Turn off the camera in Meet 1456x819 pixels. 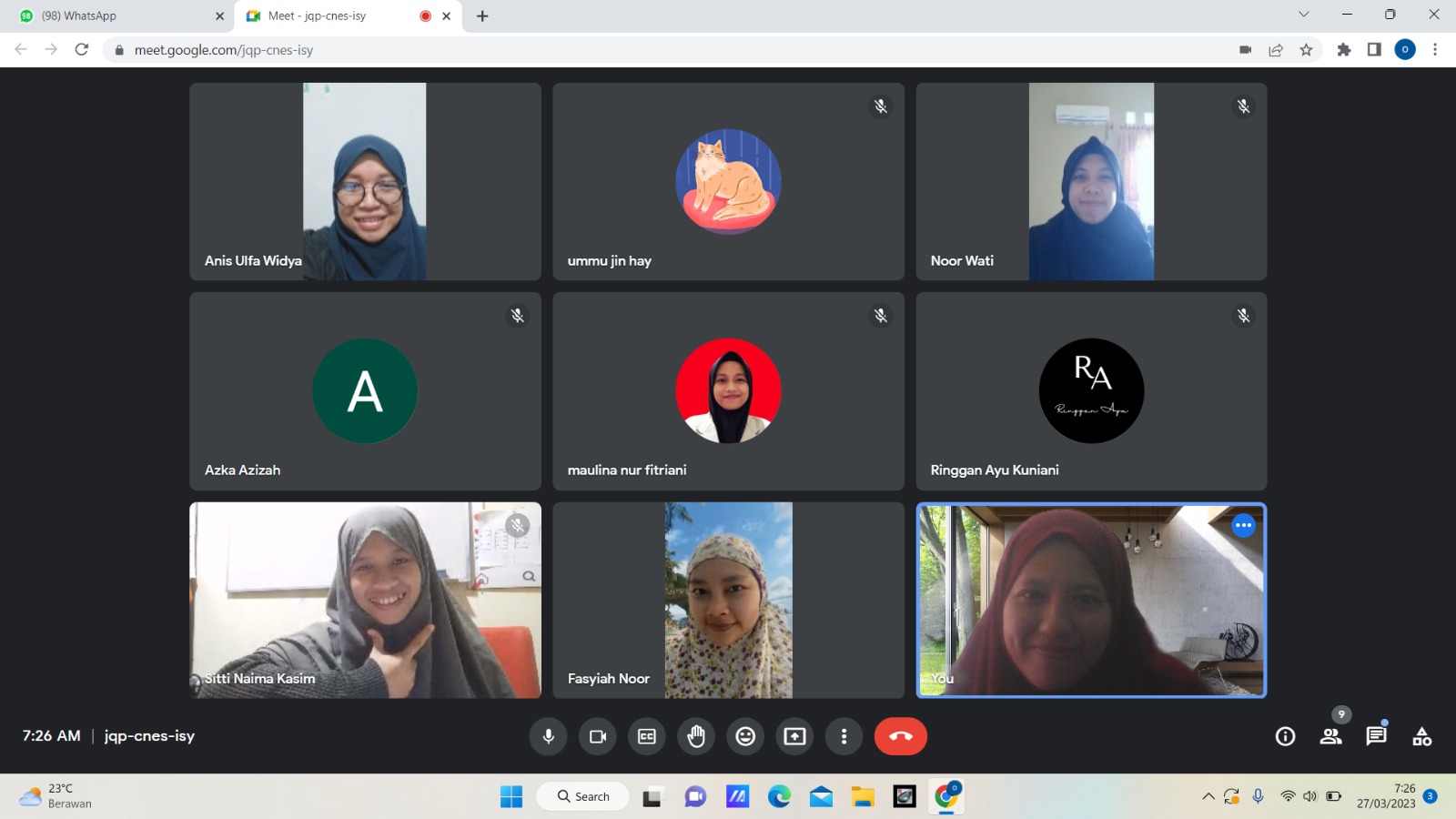click(597, 736)
